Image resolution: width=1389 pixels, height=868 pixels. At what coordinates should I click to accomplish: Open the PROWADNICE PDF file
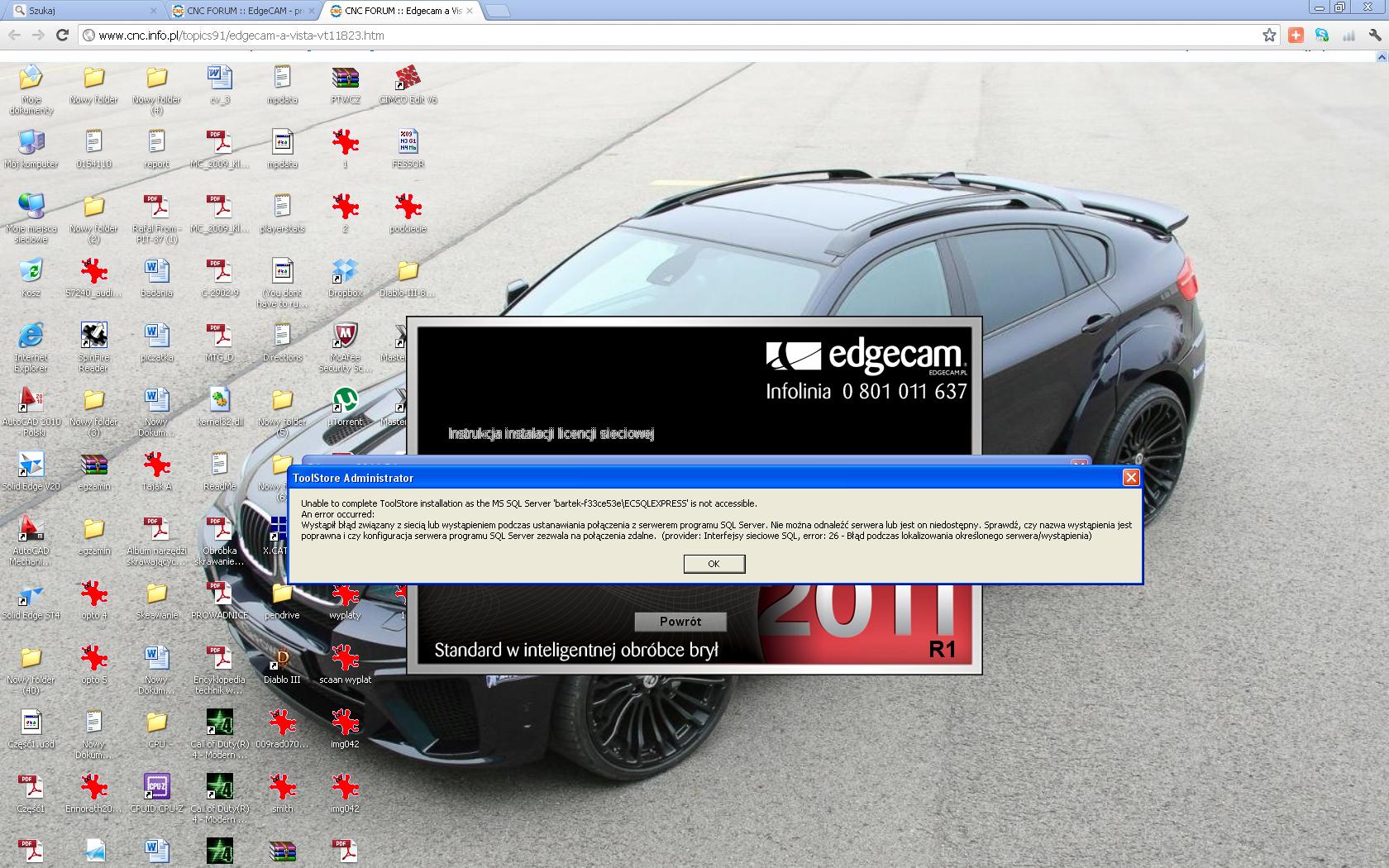click(219, 601)
